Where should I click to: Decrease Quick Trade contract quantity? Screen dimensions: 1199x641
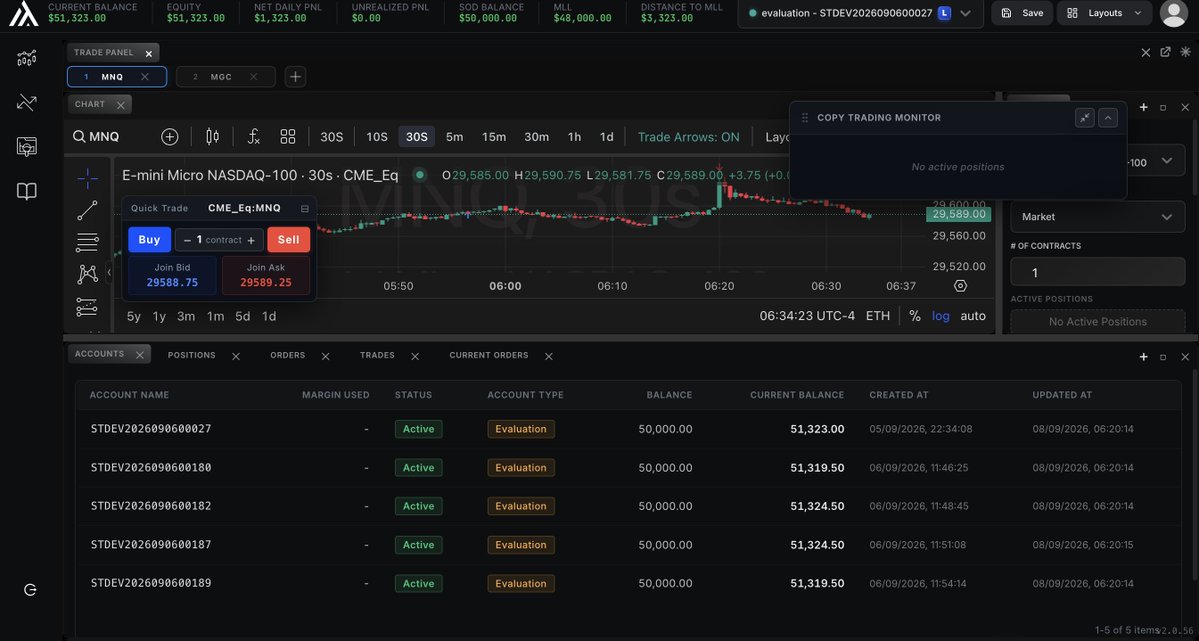click(187, 240)
